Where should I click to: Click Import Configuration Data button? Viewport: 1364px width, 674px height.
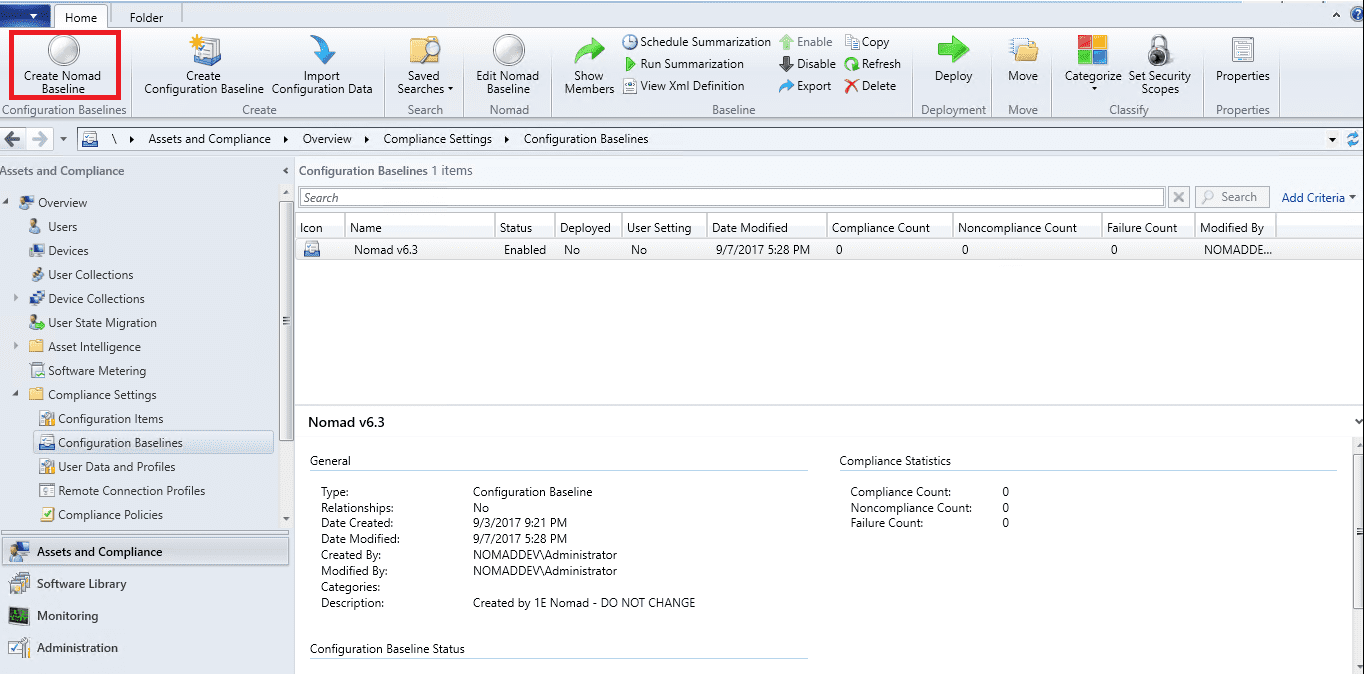tap(322, 66)
